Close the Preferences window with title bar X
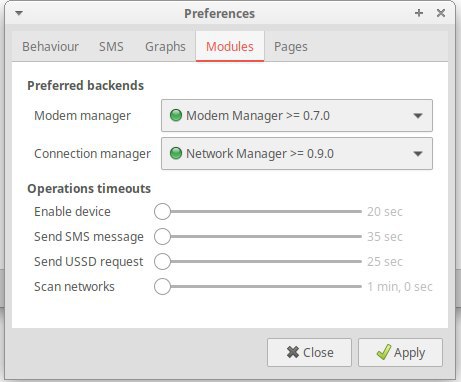This screenshot has height=382, width=461. (x=441, y=13)
